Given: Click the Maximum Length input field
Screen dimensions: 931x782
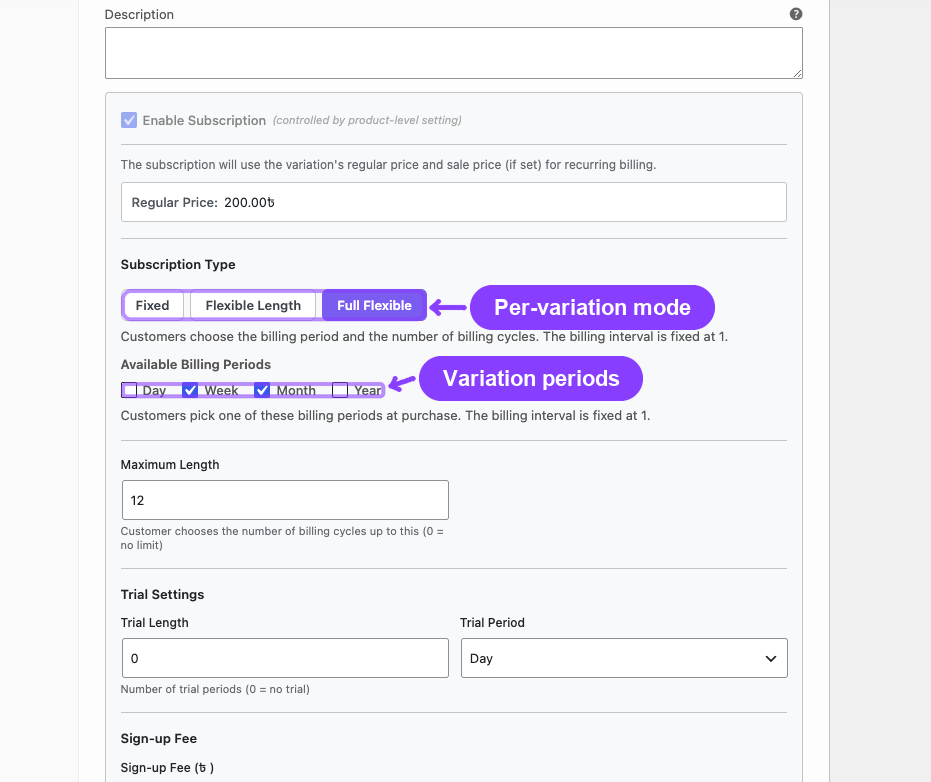Looking at the screenshot, I should (x=285, y=500).
